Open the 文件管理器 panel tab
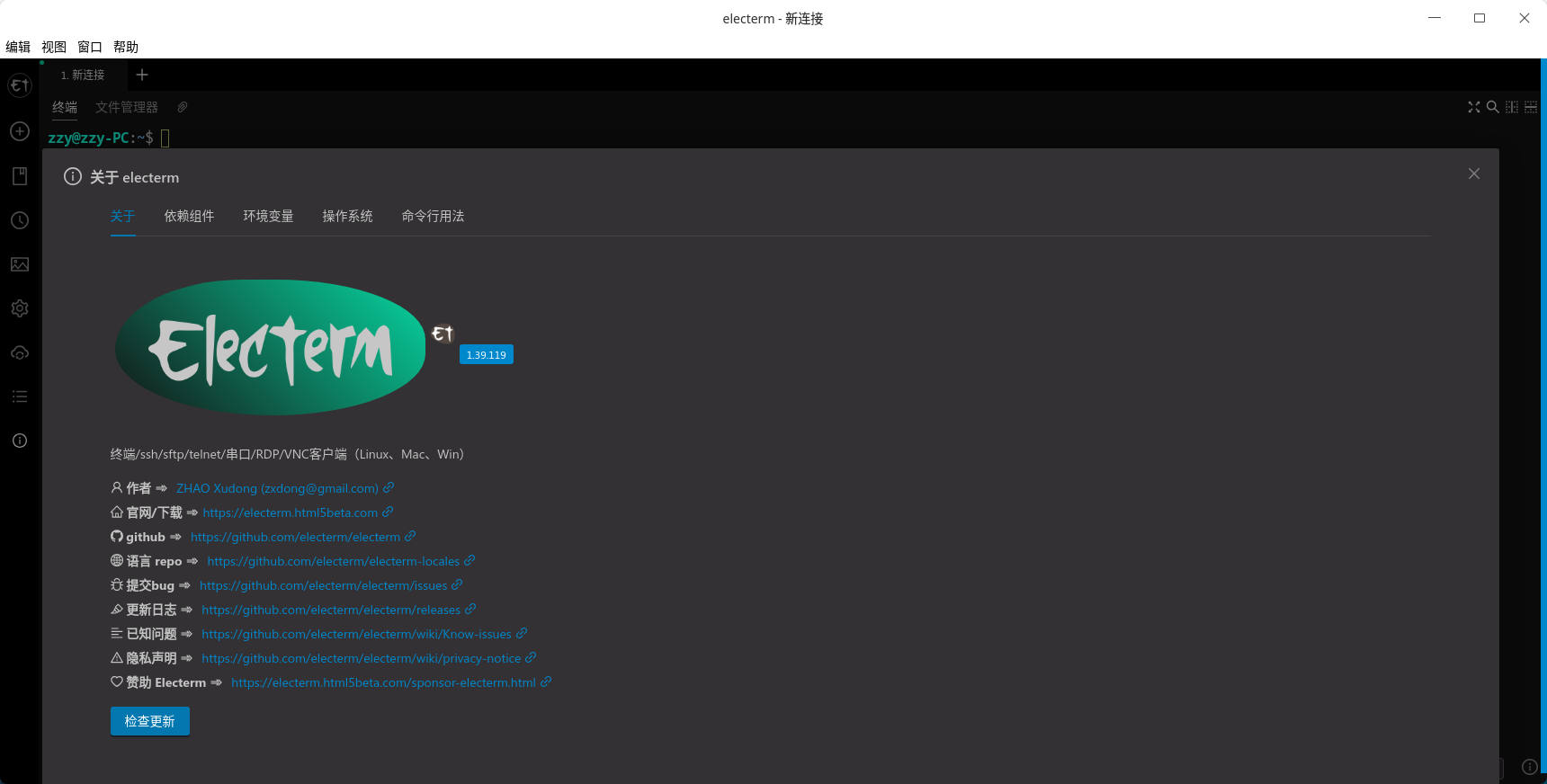This screenshot has width=1547, height=784. pyautogui.click(x=127, y=107)
